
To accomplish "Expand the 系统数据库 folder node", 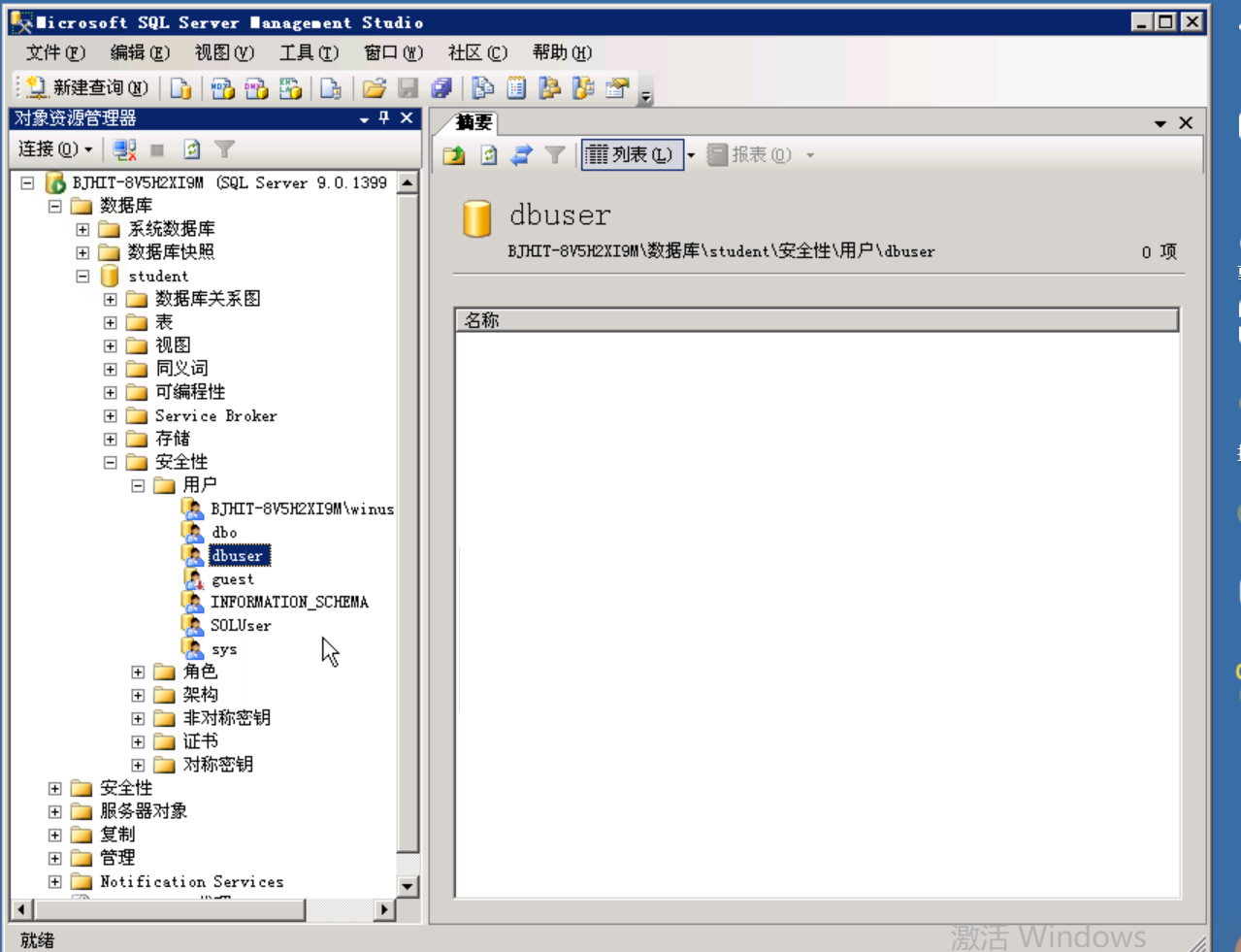I will (82, 230).
